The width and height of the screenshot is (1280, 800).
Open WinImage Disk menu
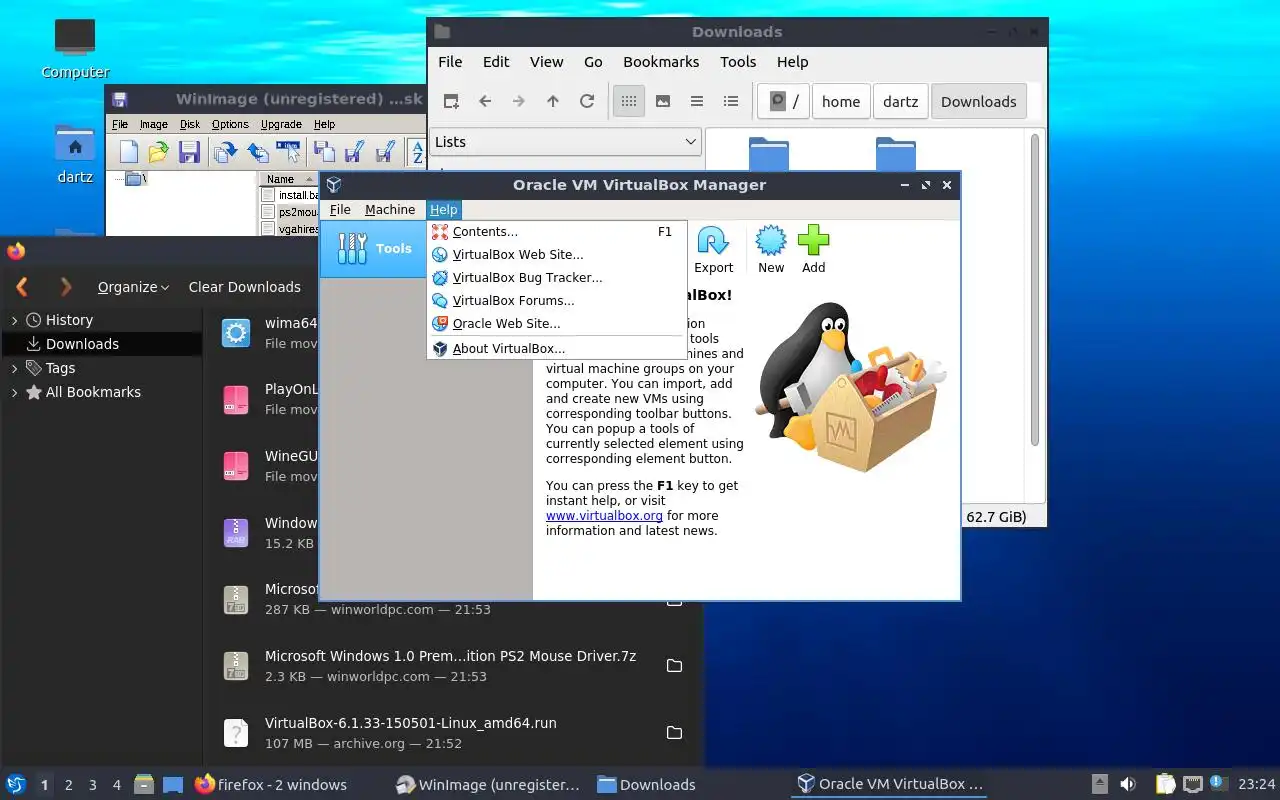[190, 125]
